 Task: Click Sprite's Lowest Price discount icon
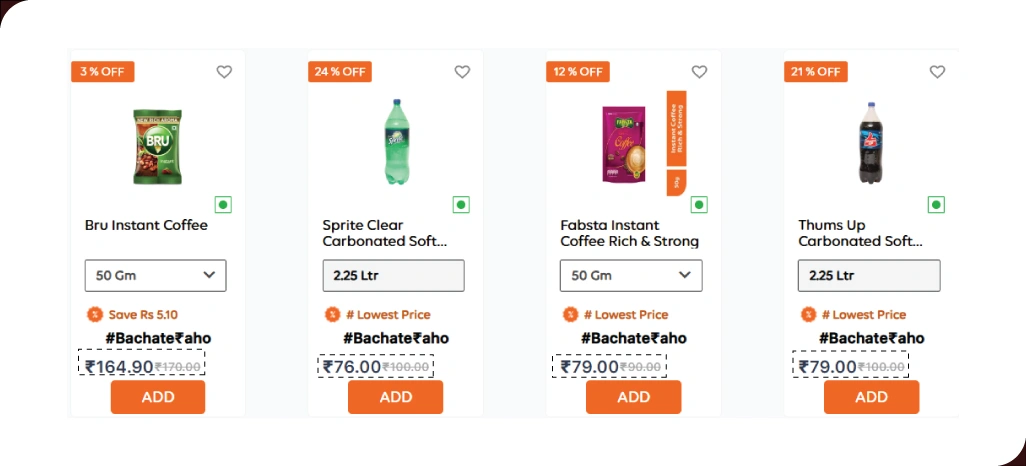(x=332, y=314)
